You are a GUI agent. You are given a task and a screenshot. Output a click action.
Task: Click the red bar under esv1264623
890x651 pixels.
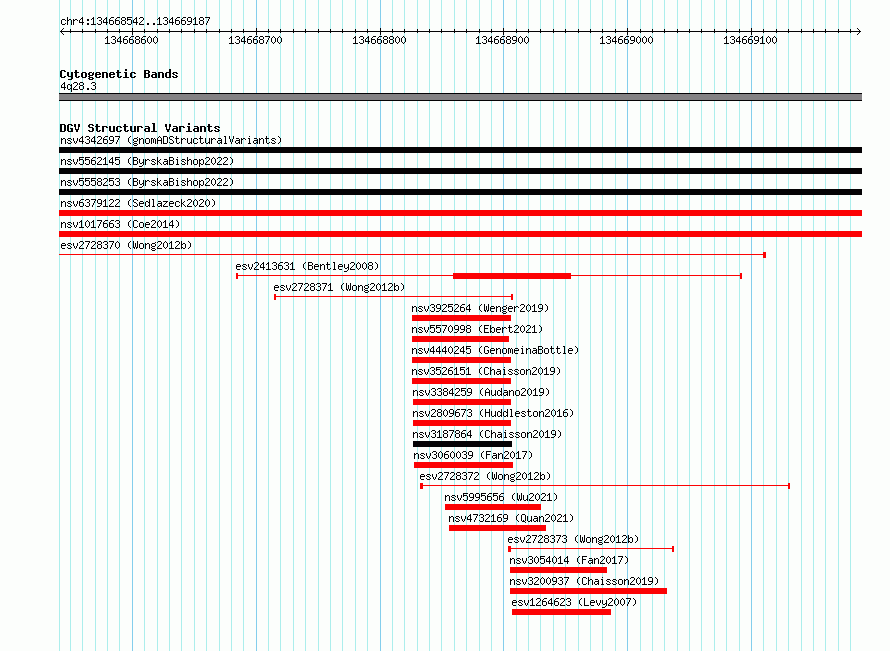561,612
